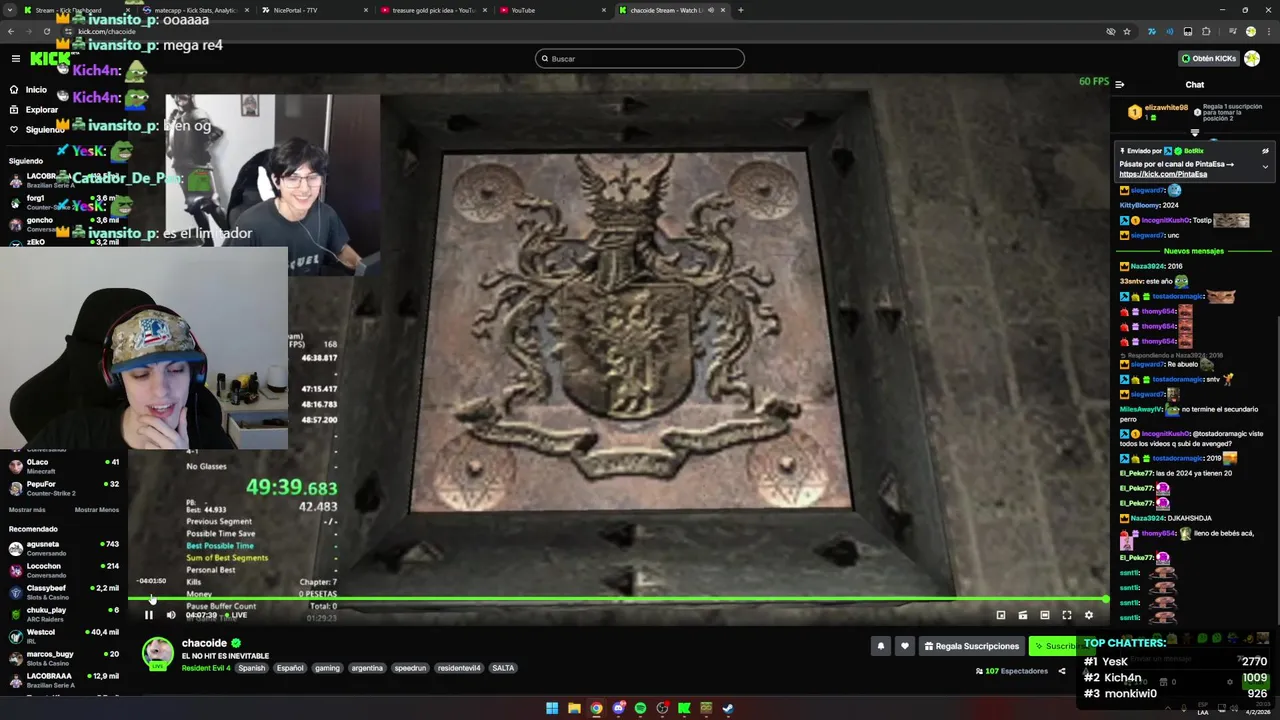
Task: Open Classybeef recommended channel
Action: pos(64,592)
